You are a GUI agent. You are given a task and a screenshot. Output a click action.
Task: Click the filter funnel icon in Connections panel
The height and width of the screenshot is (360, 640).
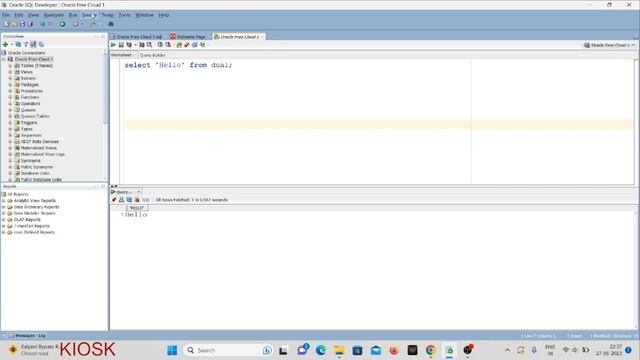click(x=26, y=44)
